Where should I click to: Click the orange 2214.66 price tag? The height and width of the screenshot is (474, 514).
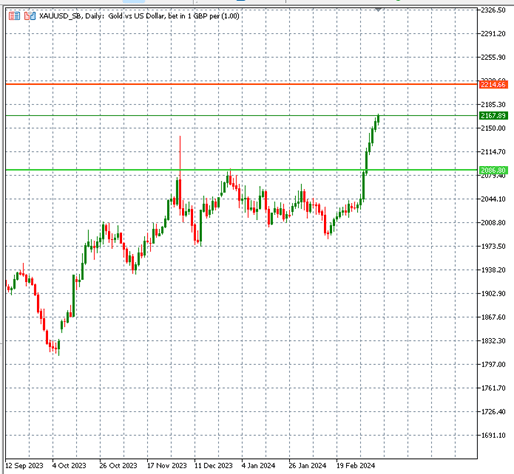click(x=493, y=85)
